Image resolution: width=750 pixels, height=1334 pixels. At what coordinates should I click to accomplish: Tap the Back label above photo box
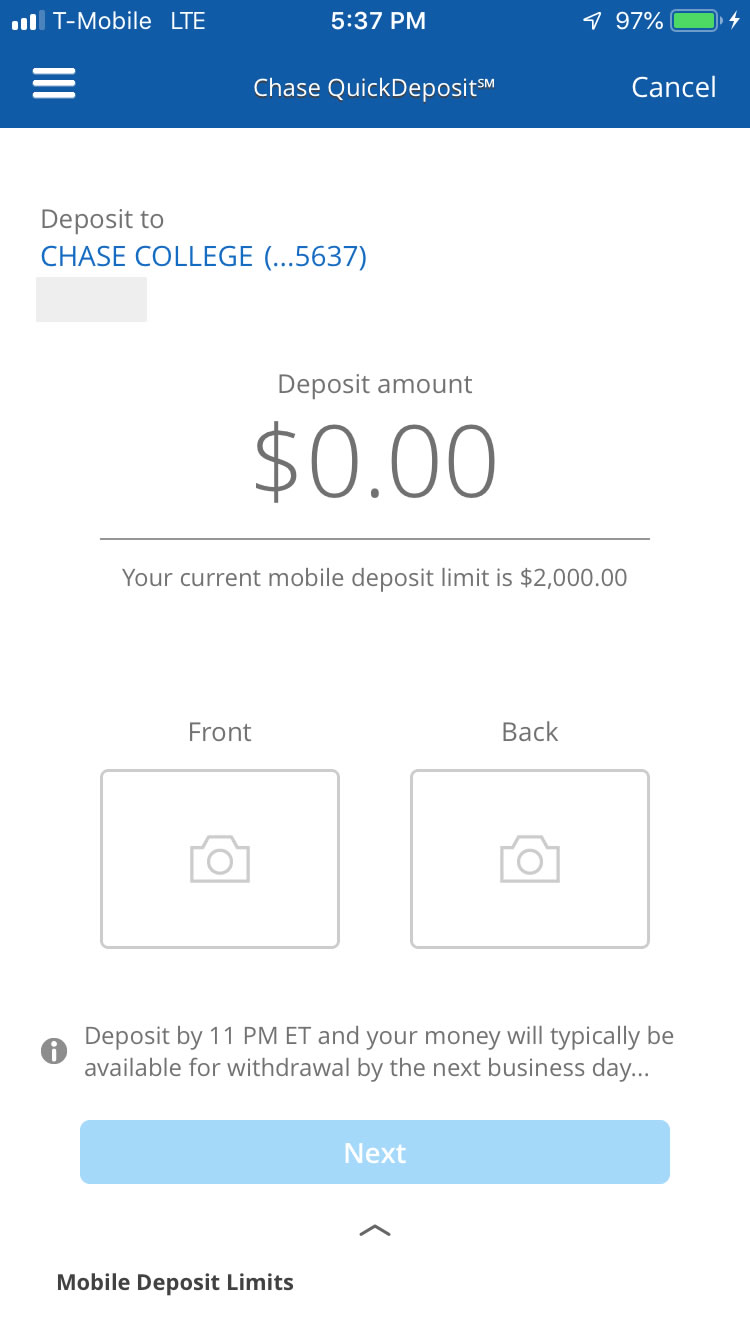click(x=530, y=732)
